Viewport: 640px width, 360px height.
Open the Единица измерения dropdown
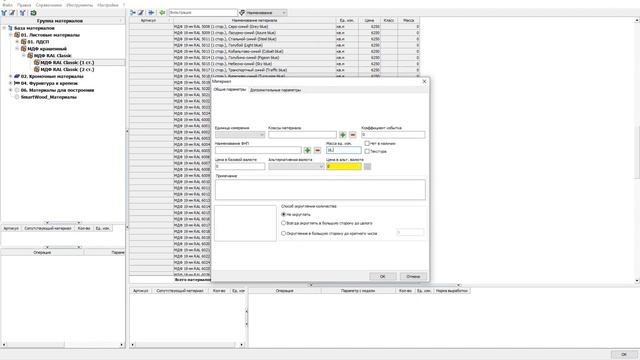point(240,135)
